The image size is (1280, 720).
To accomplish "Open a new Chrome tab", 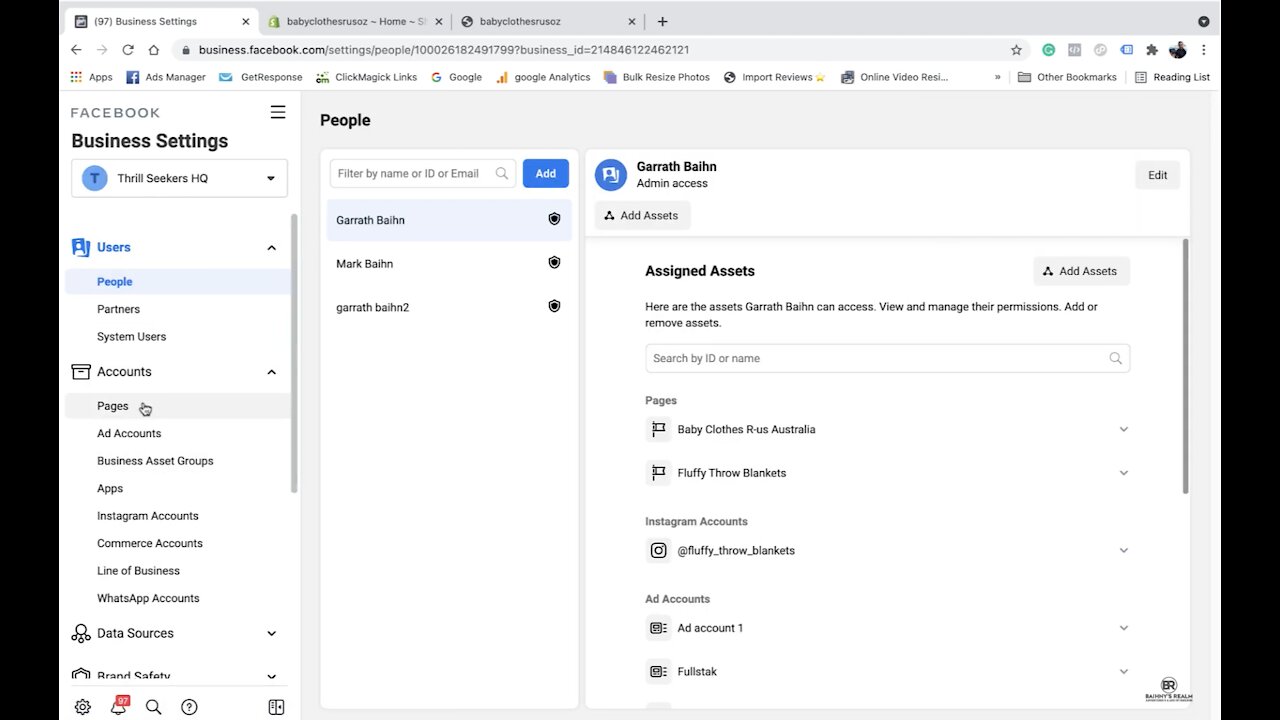I will 662,21.
